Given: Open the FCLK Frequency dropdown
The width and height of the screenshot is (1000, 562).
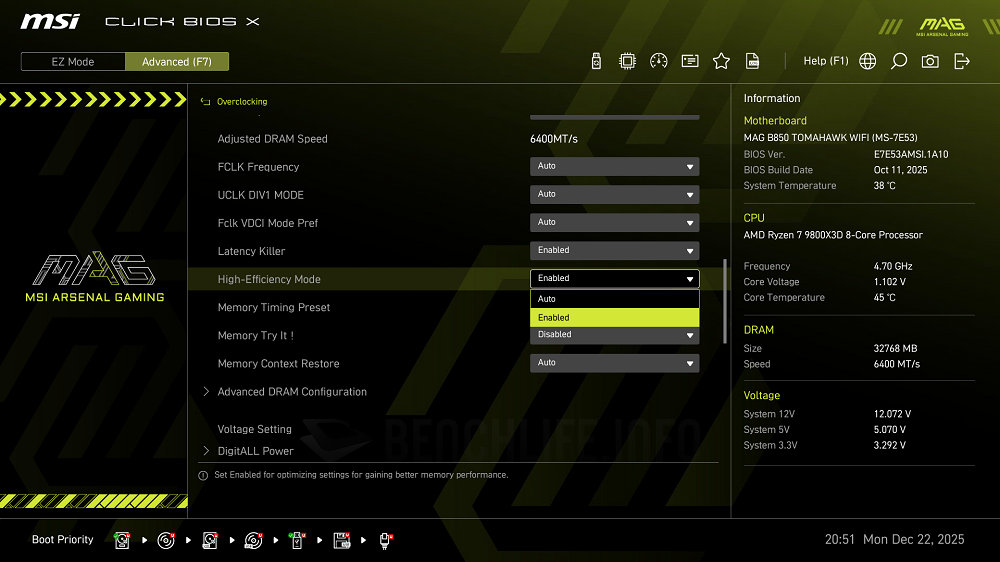Looking at the screenshot, I should [614, 166].
